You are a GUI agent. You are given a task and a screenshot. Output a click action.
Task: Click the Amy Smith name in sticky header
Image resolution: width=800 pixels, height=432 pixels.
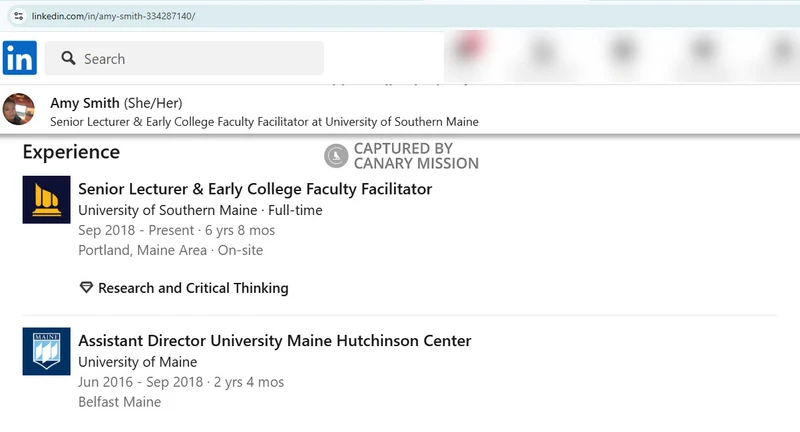click(x=85, y=103)
